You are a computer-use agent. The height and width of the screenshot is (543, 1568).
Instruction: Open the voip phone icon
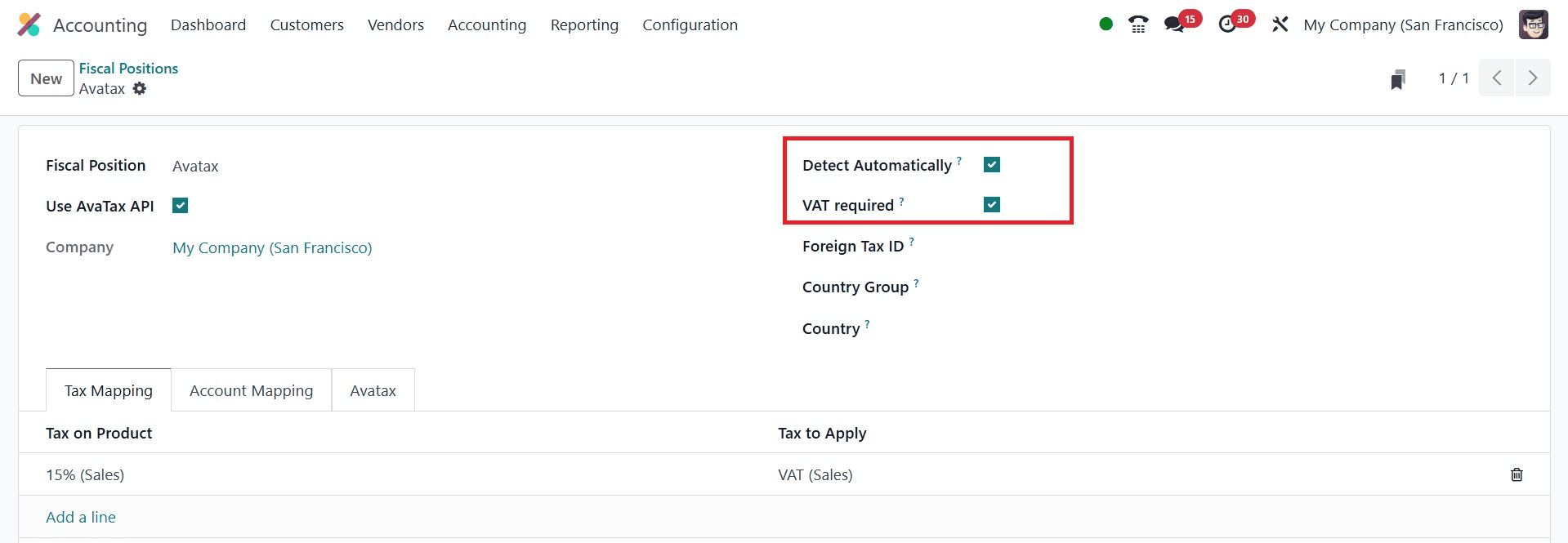pyautogui.click(x=1138, y=24)
